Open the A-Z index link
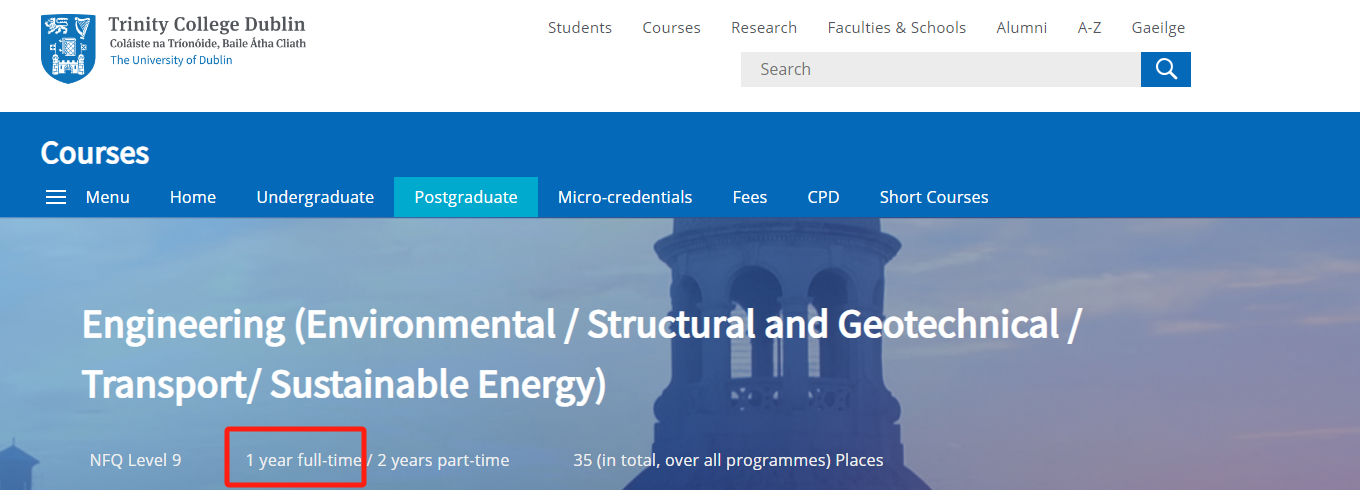The height and width of the screenshot is (490, 1360). click(x=1089, y=27)
